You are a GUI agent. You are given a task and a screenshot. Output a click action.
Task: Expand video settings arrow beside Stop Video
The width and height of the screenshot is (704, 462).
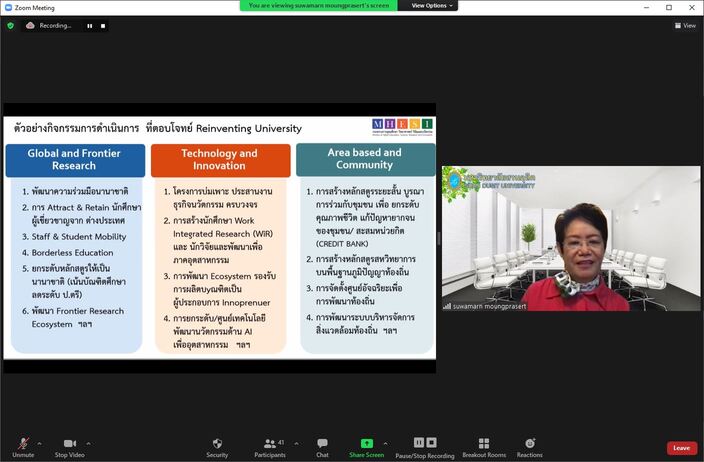click(88, 444)
